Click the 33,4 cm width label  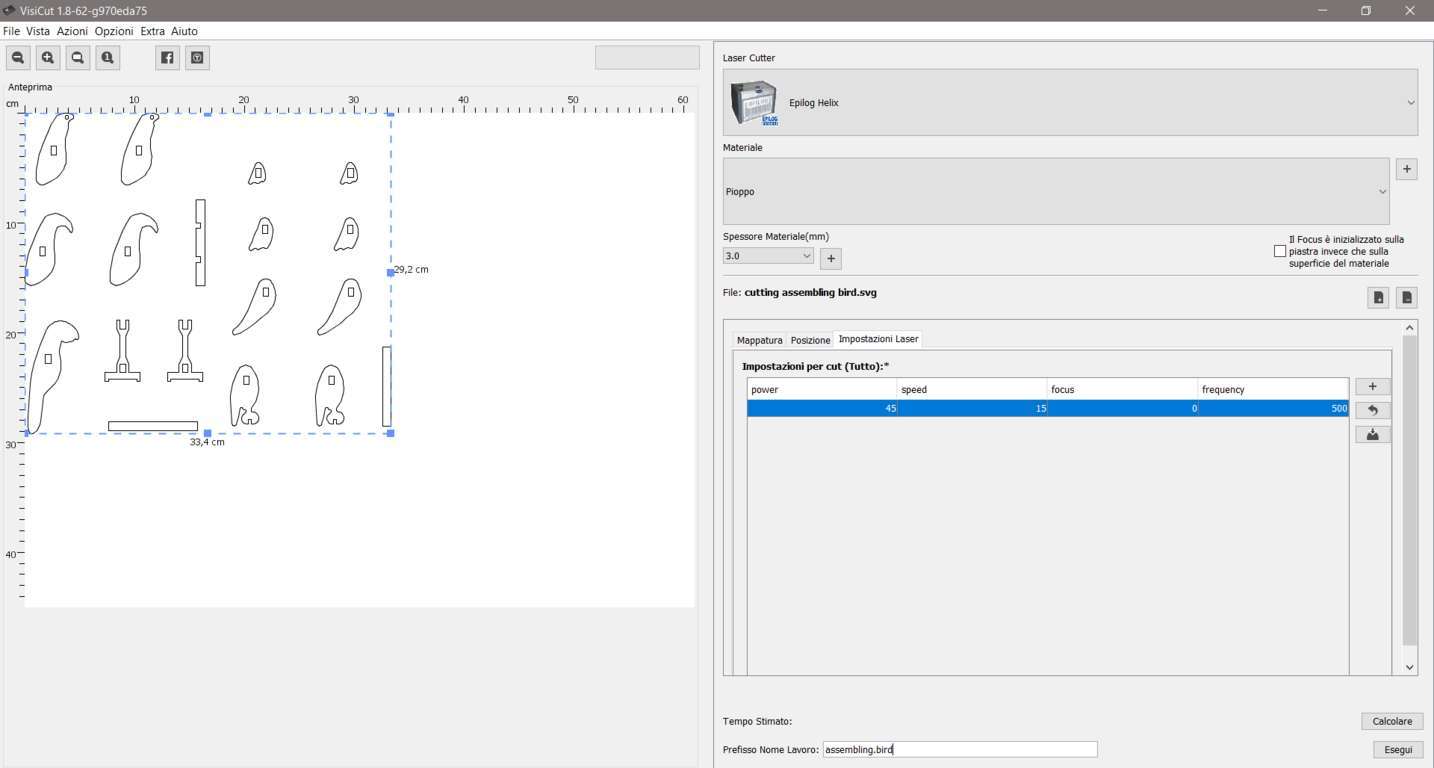click(x=207, y=442)
